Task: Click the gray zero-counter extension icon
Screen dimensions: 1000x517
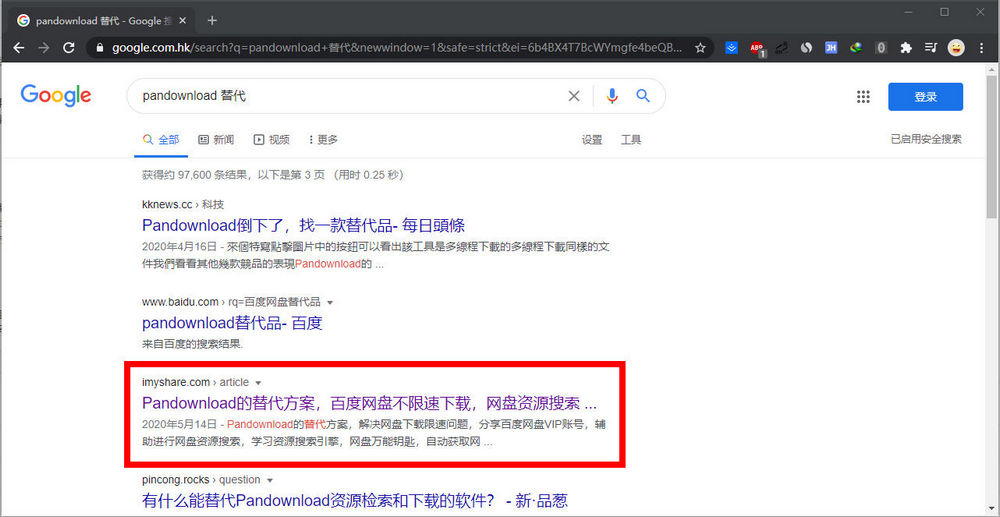Action: (x=881, y=48)
